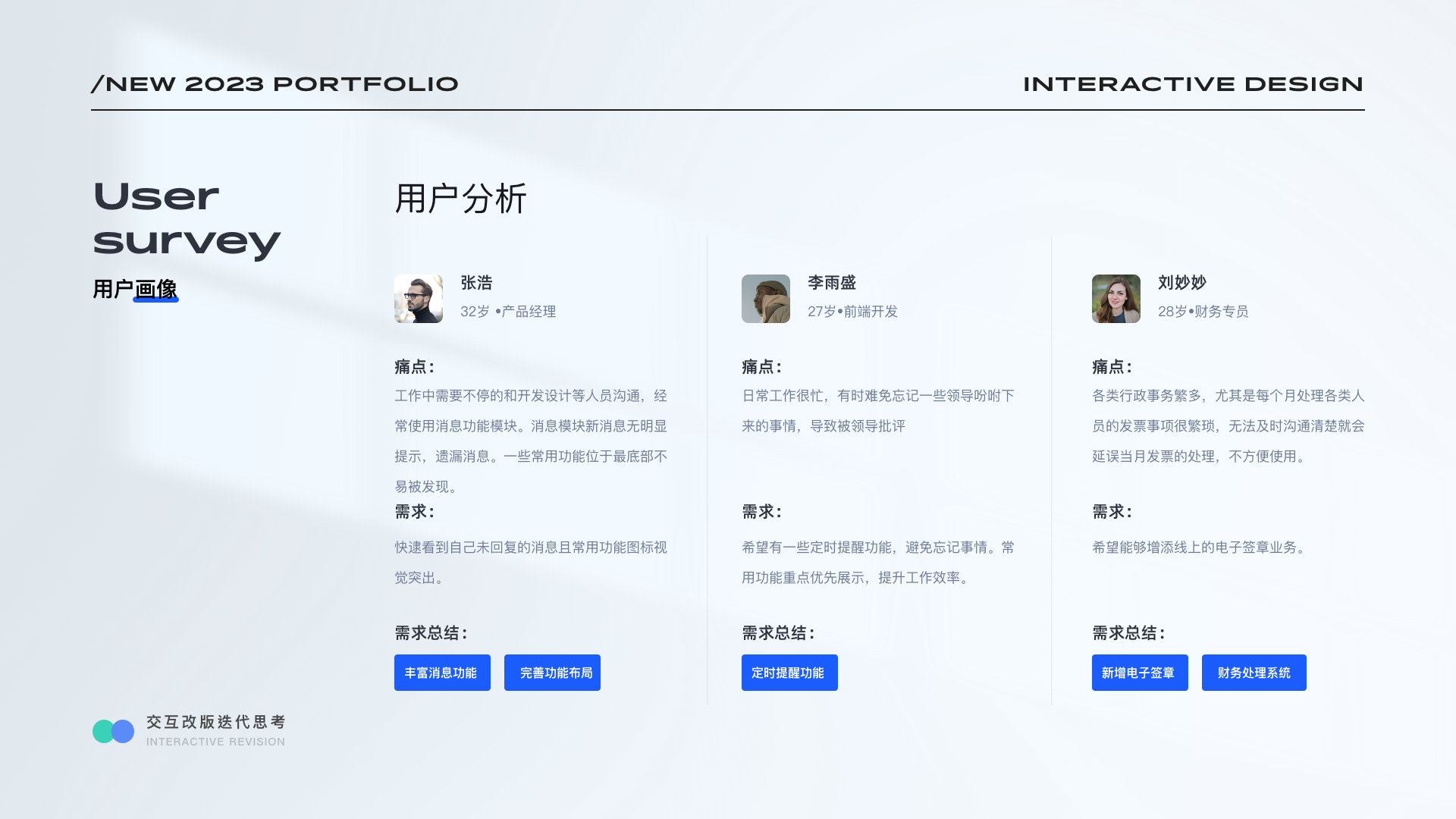Click the text 希望能够增添线上的电子签章业务

[1200, 548]
